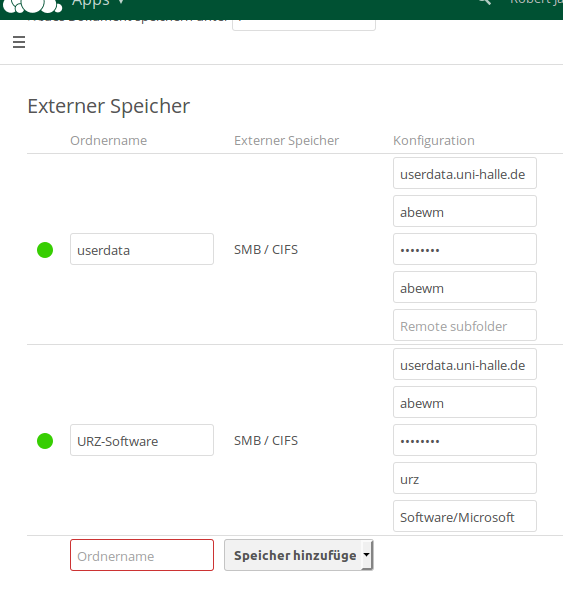Open the Speicher hinzufügen dropdown

[298, 555]
